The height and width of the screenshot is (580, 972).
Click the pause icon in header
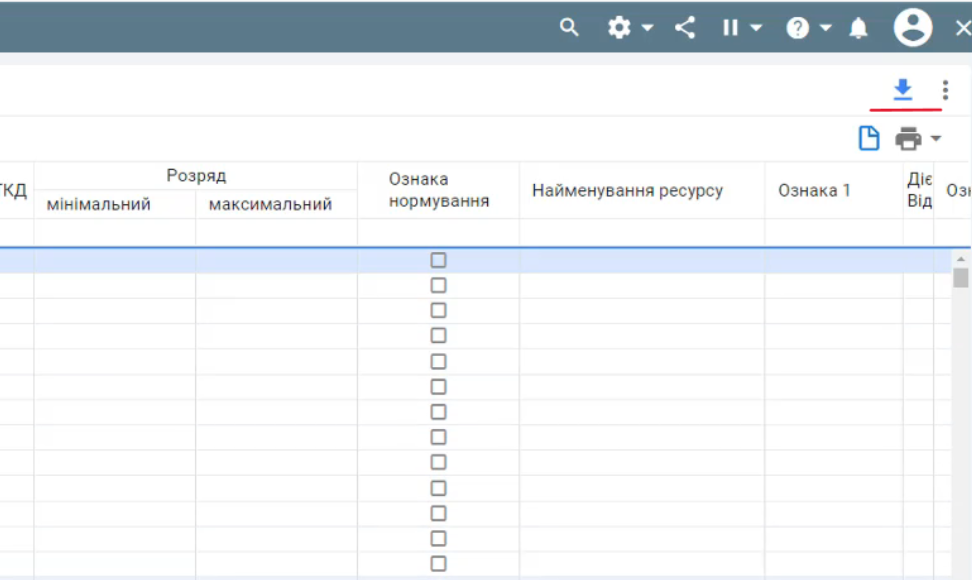730,28
